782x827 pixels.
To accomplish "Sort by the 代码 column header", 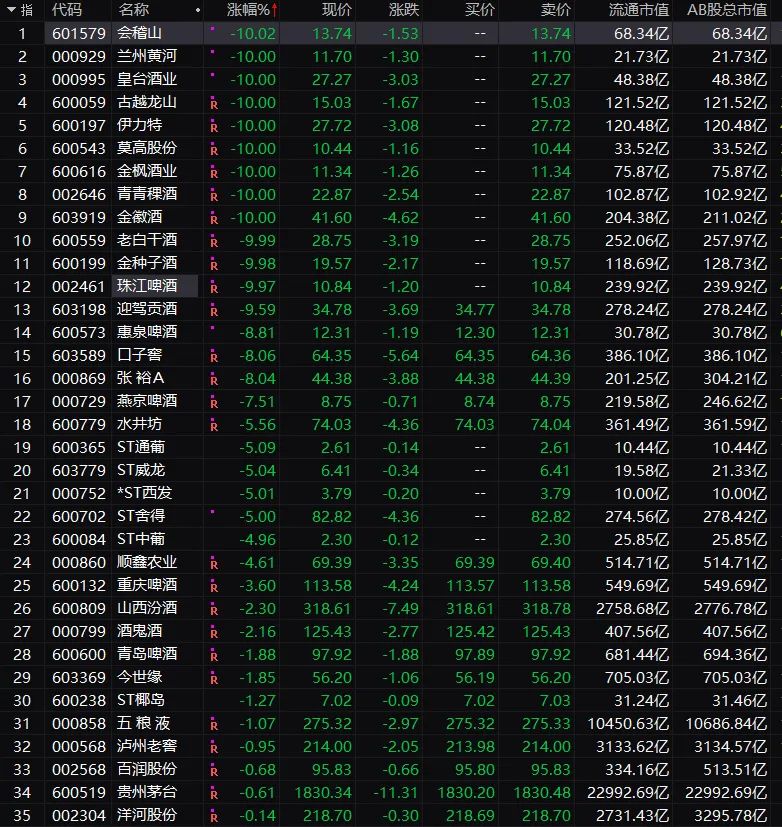I will pyautogui.click(x=67, y=9).
